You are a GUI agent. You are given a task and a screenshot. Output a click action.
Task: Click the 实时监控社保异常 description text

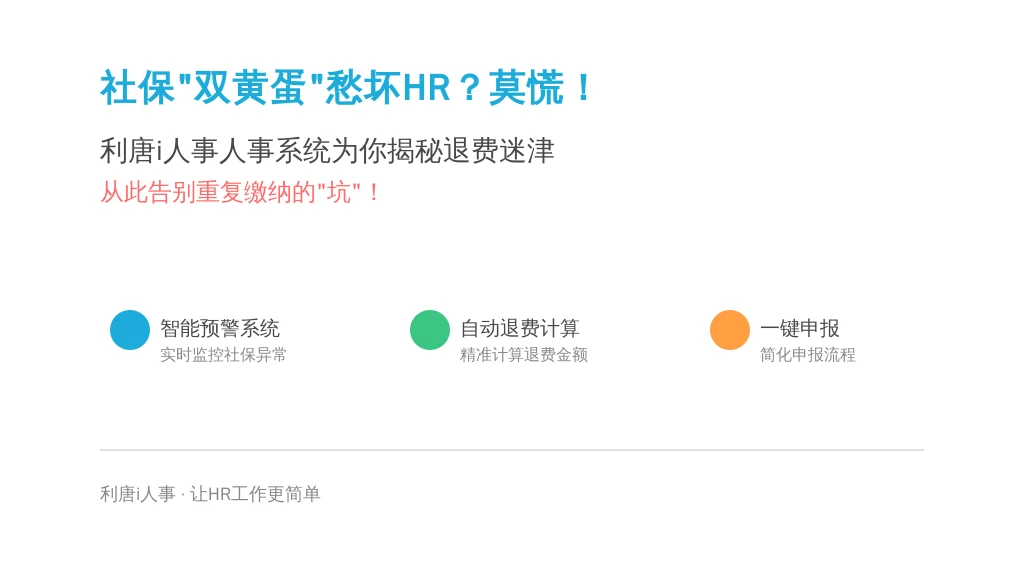click(x=223, y=355)
